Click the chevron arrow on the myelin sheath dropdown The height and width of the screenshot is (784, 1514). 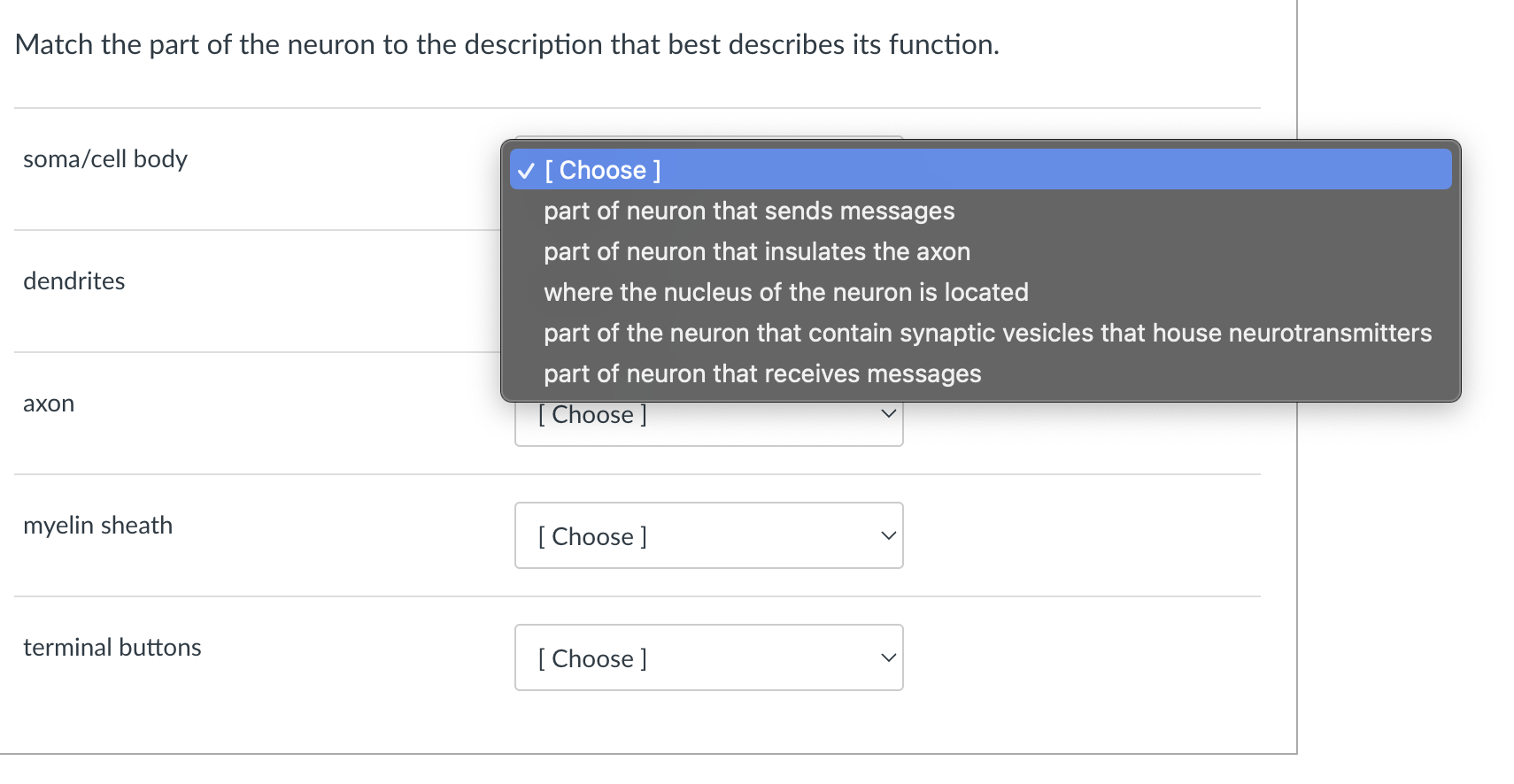888,536
